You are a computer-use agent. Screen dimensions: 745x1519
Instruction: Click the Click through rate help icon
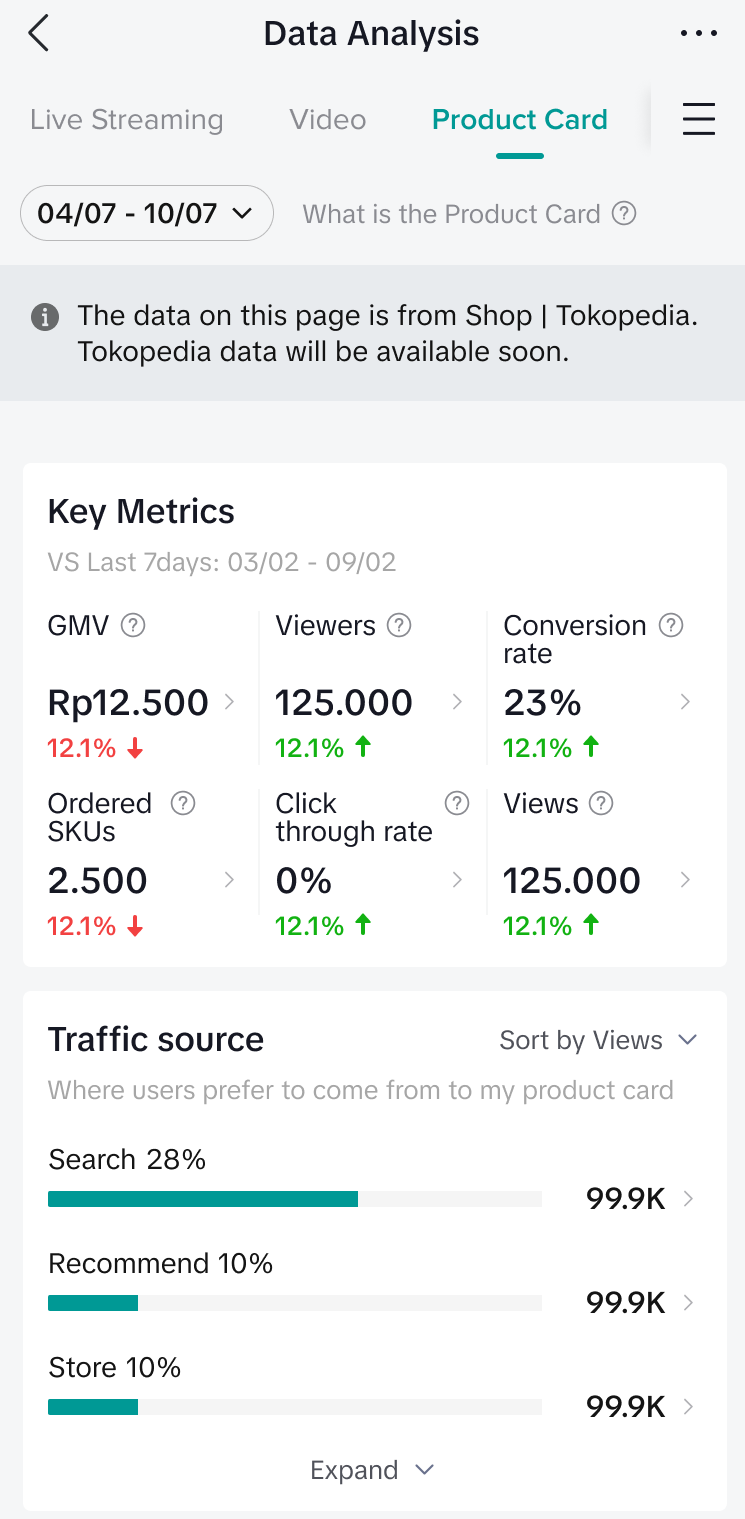tap(457, 803)
